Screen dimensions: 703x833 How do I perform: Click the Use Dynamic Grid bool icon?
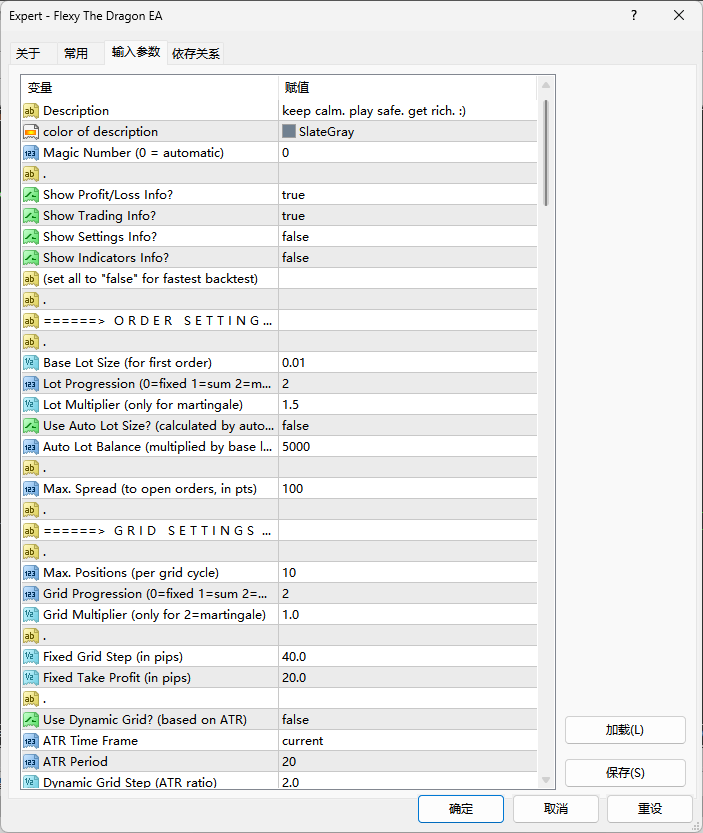(x=31, y=720)
